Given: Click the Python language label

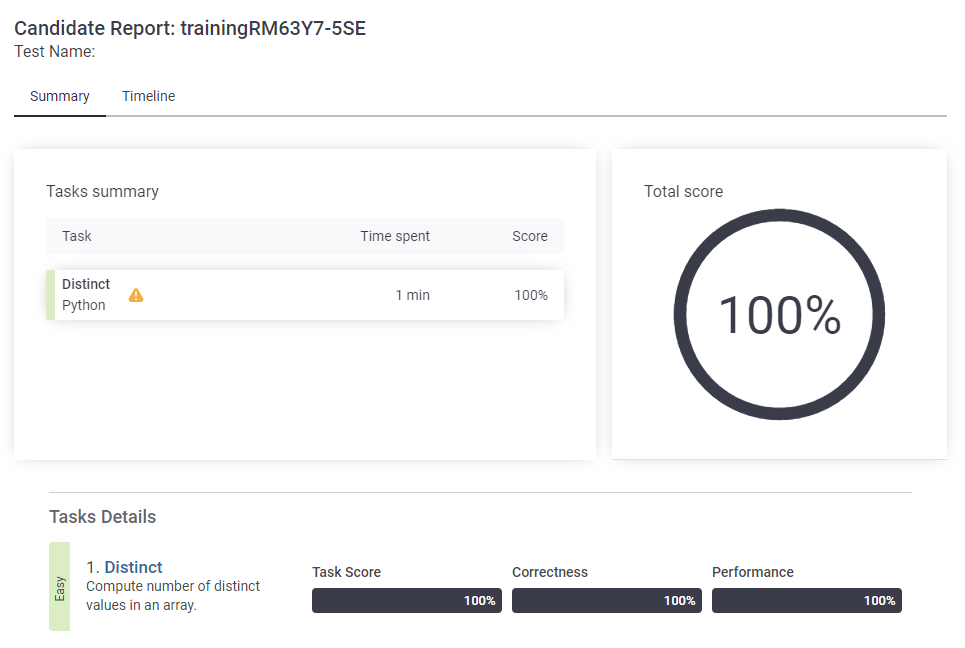Looking at the screenshot, I should pyautogui.click(x=84, y=305).
